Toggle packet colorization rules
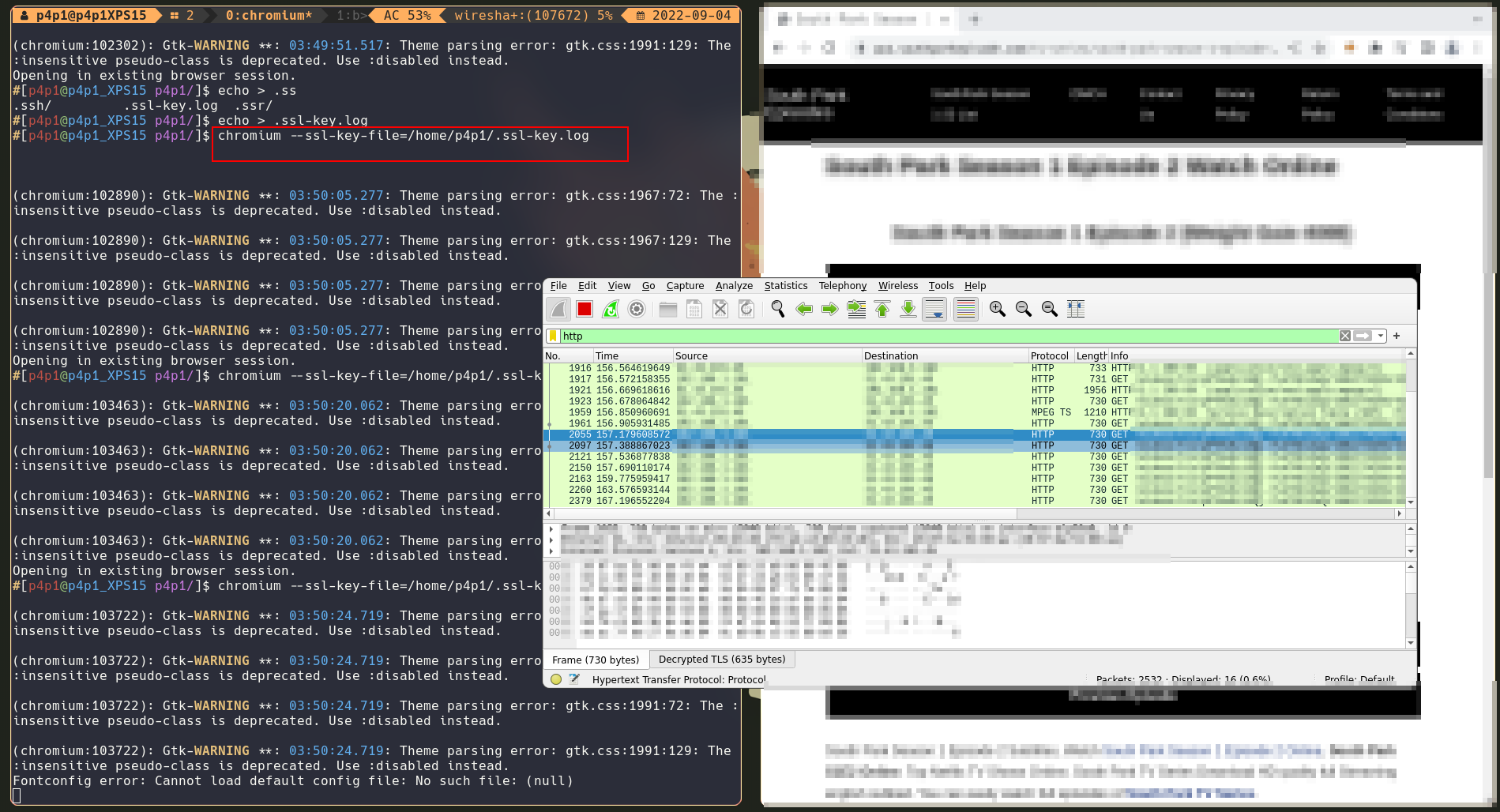The image size is (1500, 812). (x=965, y=309)
